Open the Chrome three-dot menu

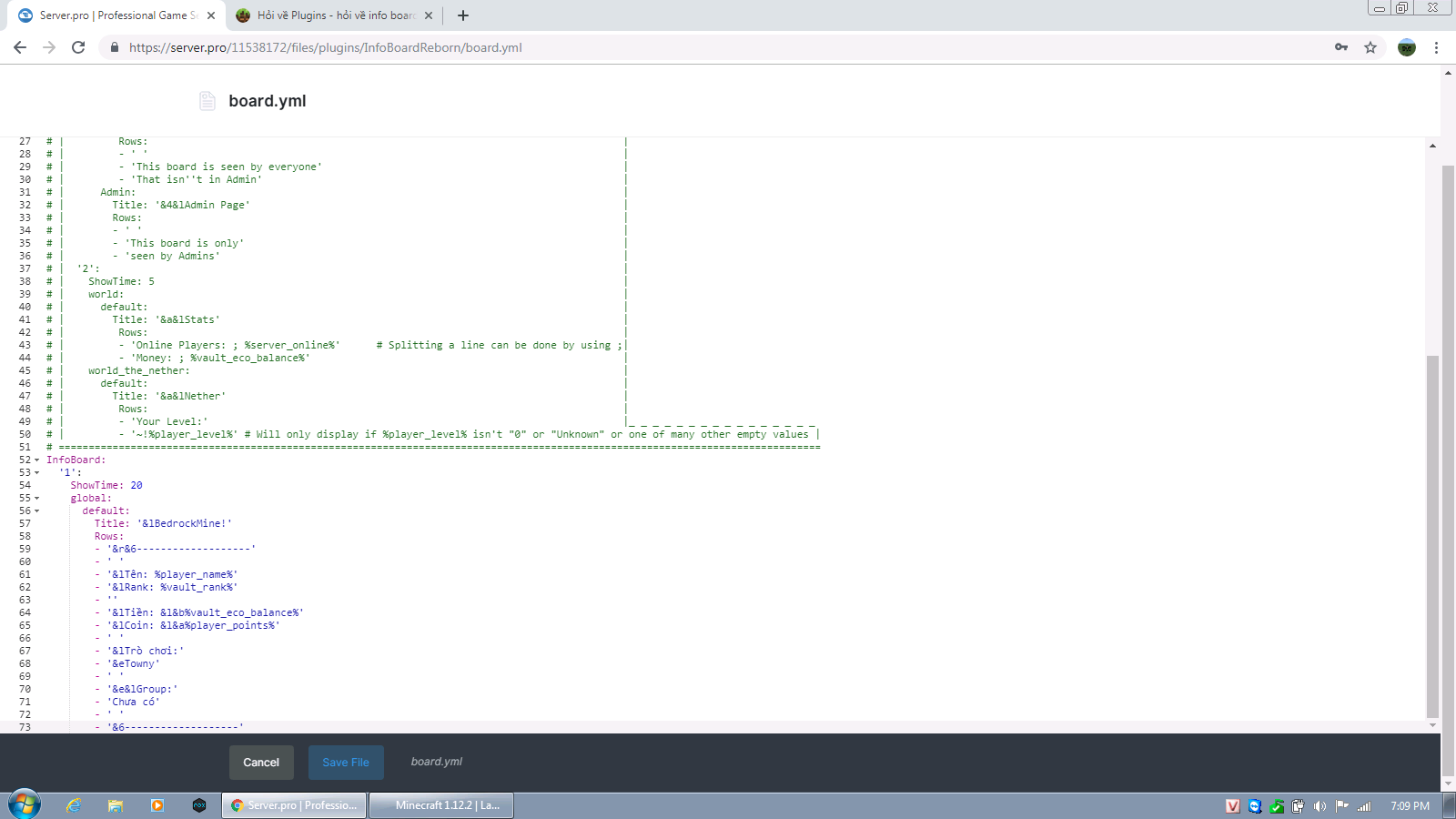1437,47
